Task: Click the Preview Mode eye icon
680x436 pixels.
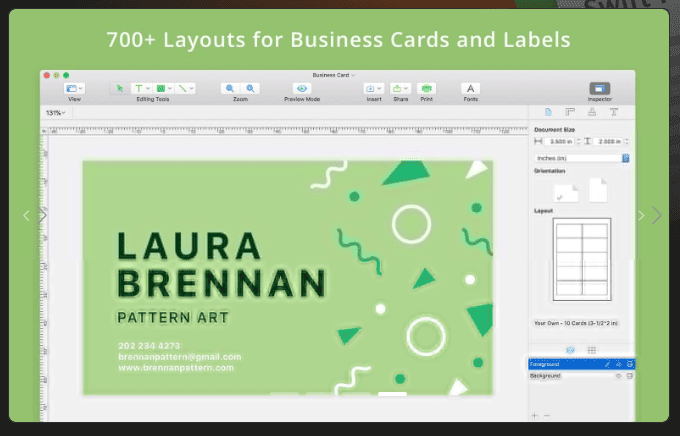Action: [x=302, y=89]
